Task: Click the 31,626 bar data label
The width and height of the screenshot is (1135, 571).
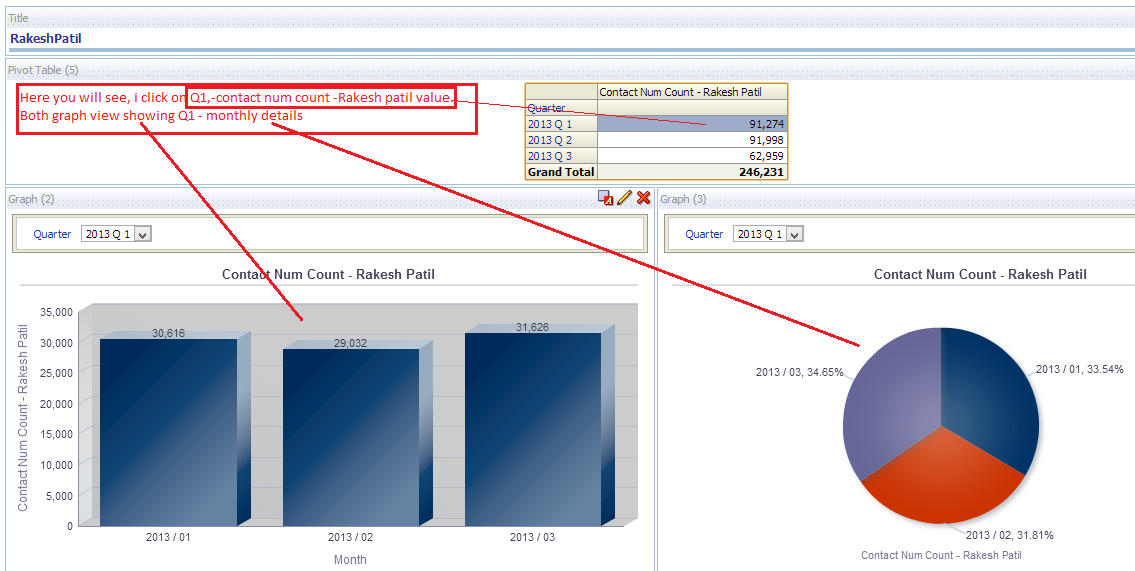Action: [x=532, y=327]
